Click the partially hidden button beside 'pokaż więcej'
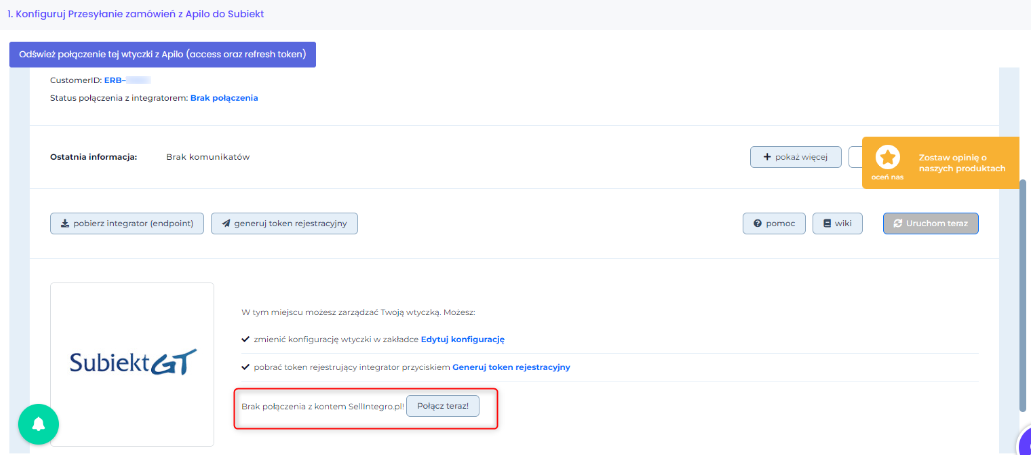The height and width of the screenshot is (455, 1032). pos(855,157)
